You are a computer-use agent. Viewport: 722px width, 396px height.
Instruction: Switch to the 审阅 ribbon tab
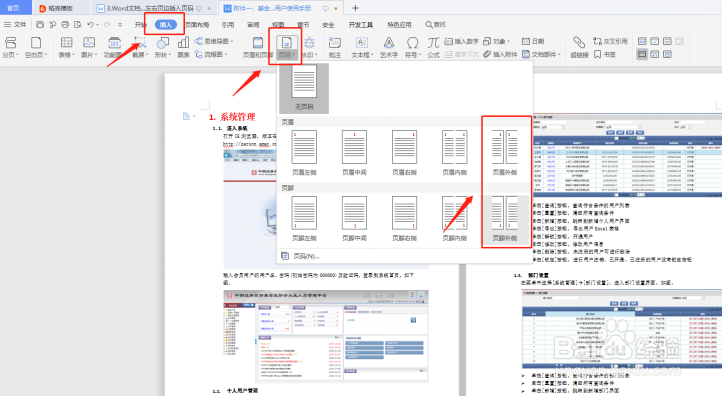253,25
